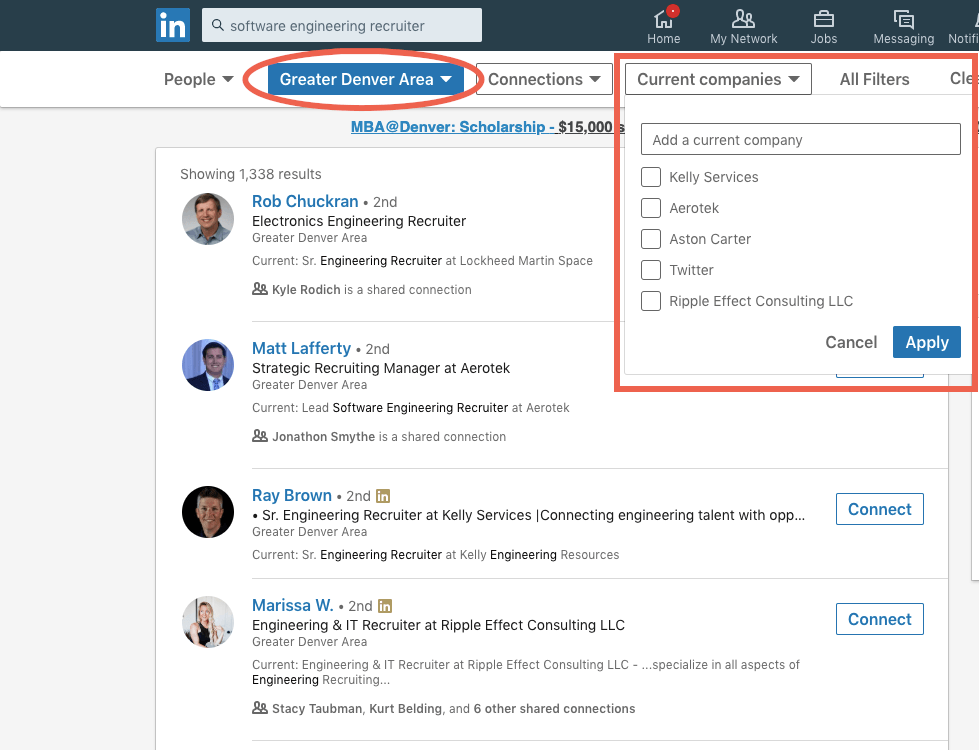Click 'Strategic Recruiting Manager at Aerotek' headline
Image resolution: width=979 pixels, height=750 pixels.
[x=381, y=368]
